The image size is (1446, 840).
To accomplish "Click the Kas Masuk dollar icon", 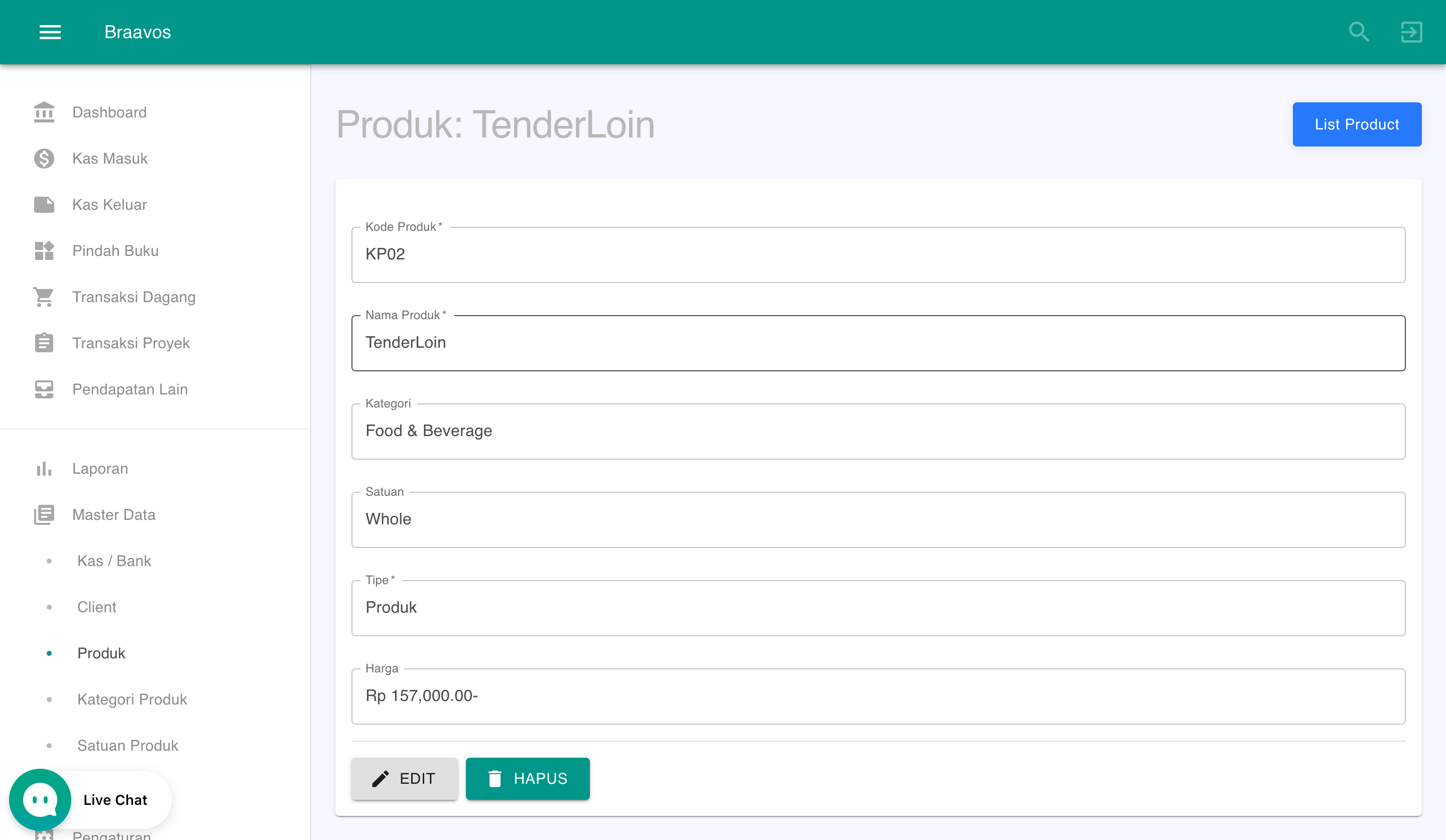I will 44,158.
